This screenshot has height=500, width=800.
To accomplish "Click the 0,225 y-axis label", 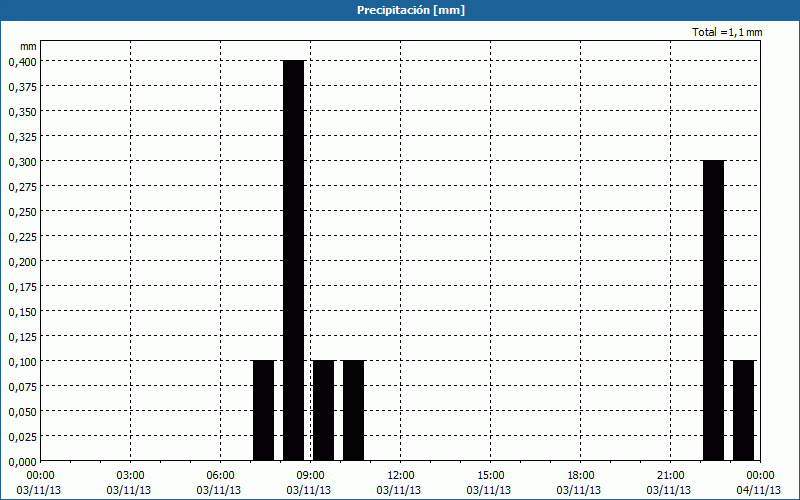I will pos(22,237).
